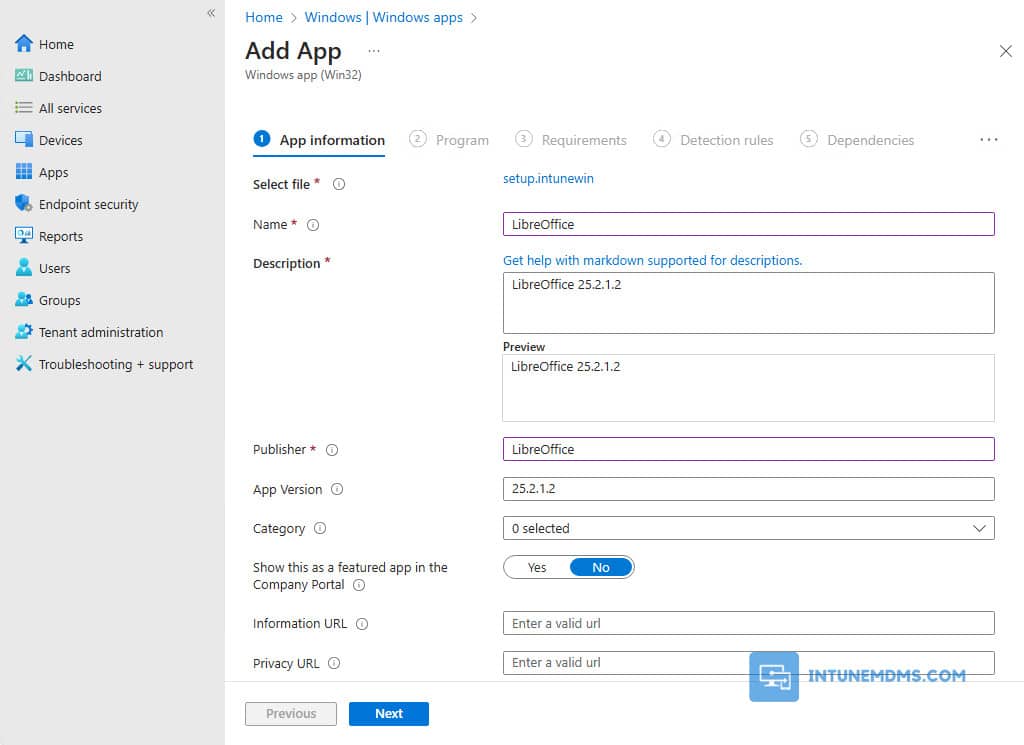
Task: Collapse the sidebar with double chevron
Action: [211, 13]
